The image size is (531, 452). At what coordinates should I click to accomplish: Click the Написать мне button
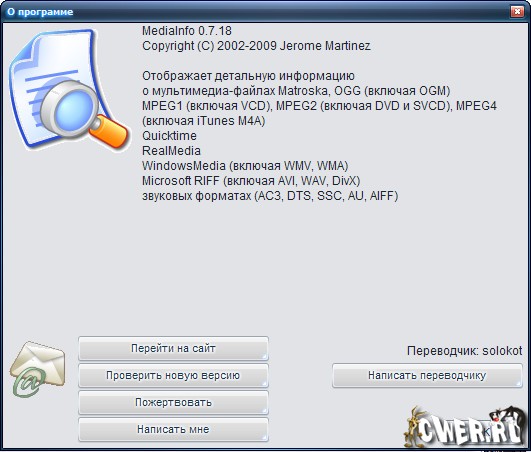(x=173, y=429)
